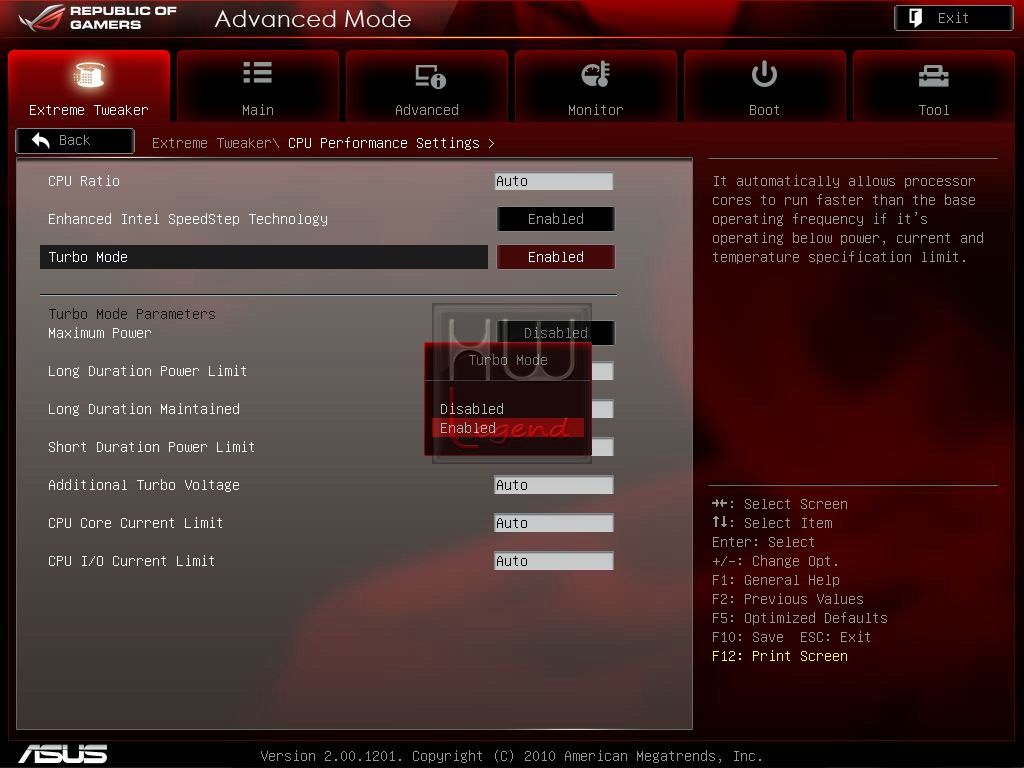Click the F5: Optimized Defaults hint
The width and height of the screenshot is (1024, 768).
[800, 618]
